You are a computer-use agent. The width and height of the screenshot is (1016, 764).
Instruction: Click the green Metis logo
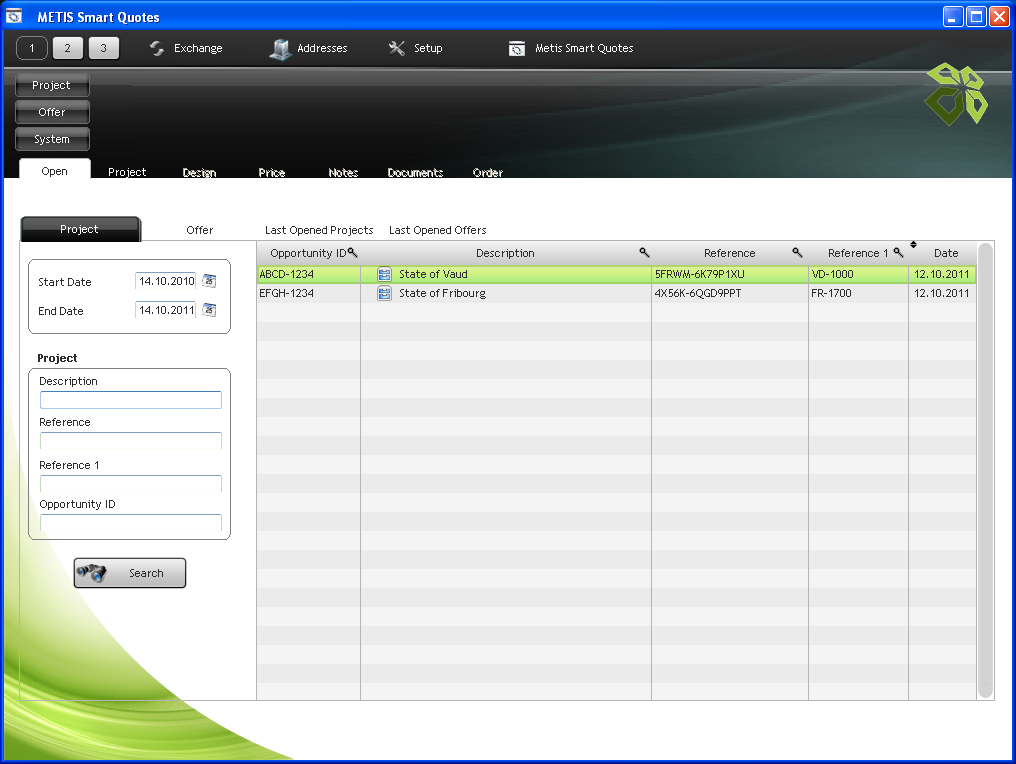click(956, 94)
